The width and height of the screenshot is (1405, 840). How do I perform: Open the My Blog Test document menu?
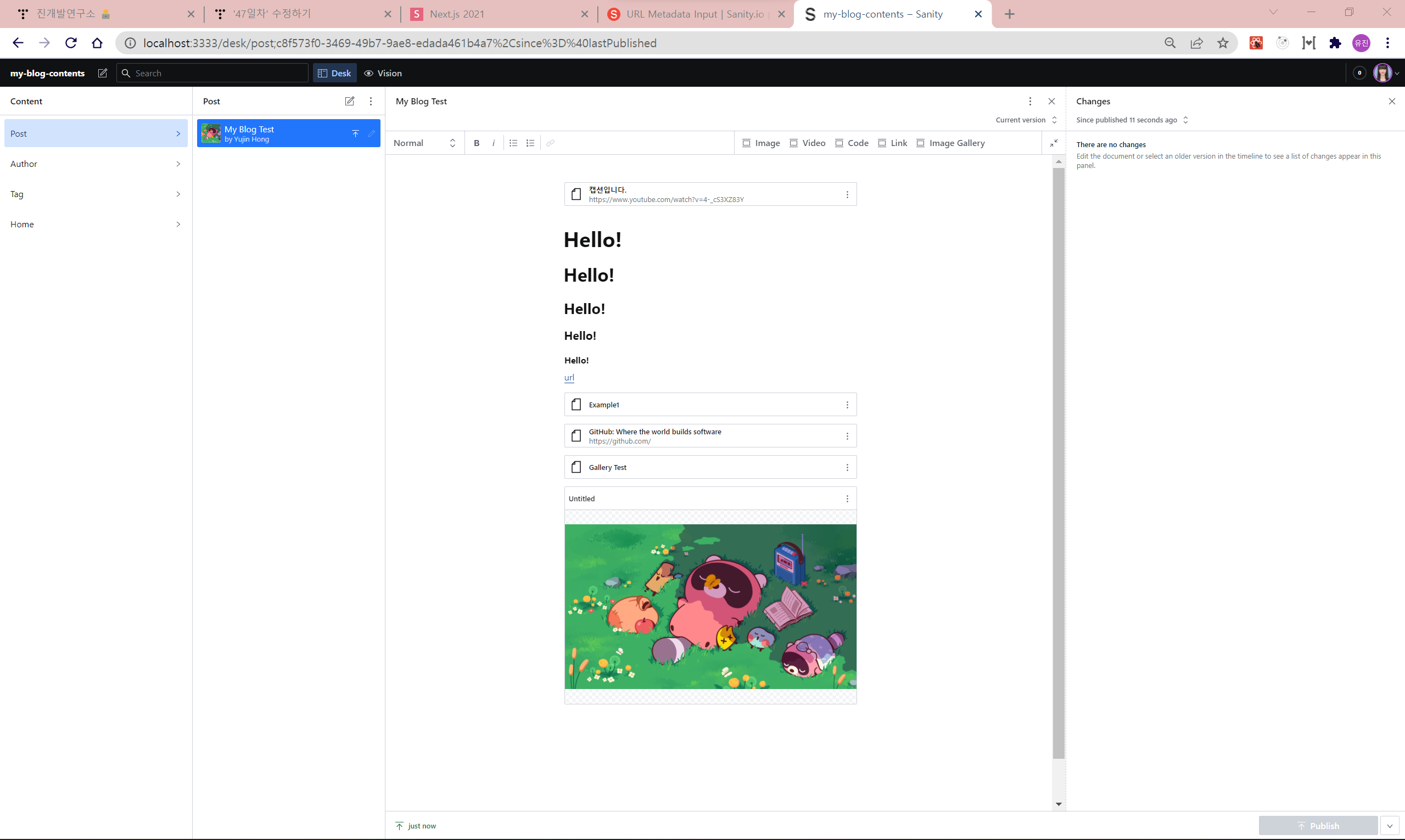pyautogui.click(x=1029, y=102)
